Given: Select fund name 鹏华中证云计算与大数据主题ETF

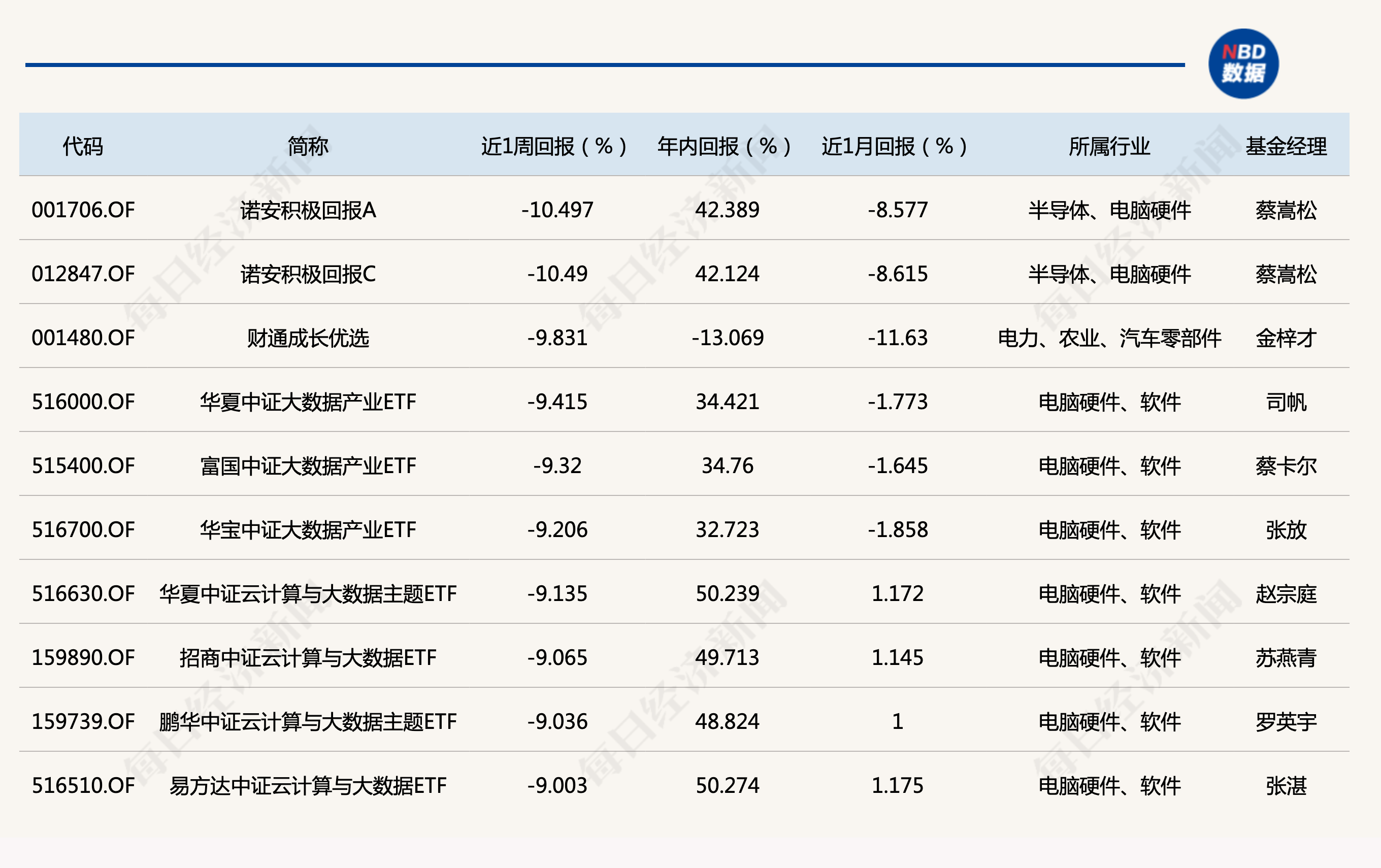Looking at the screenshot, I should click(308, 722).
